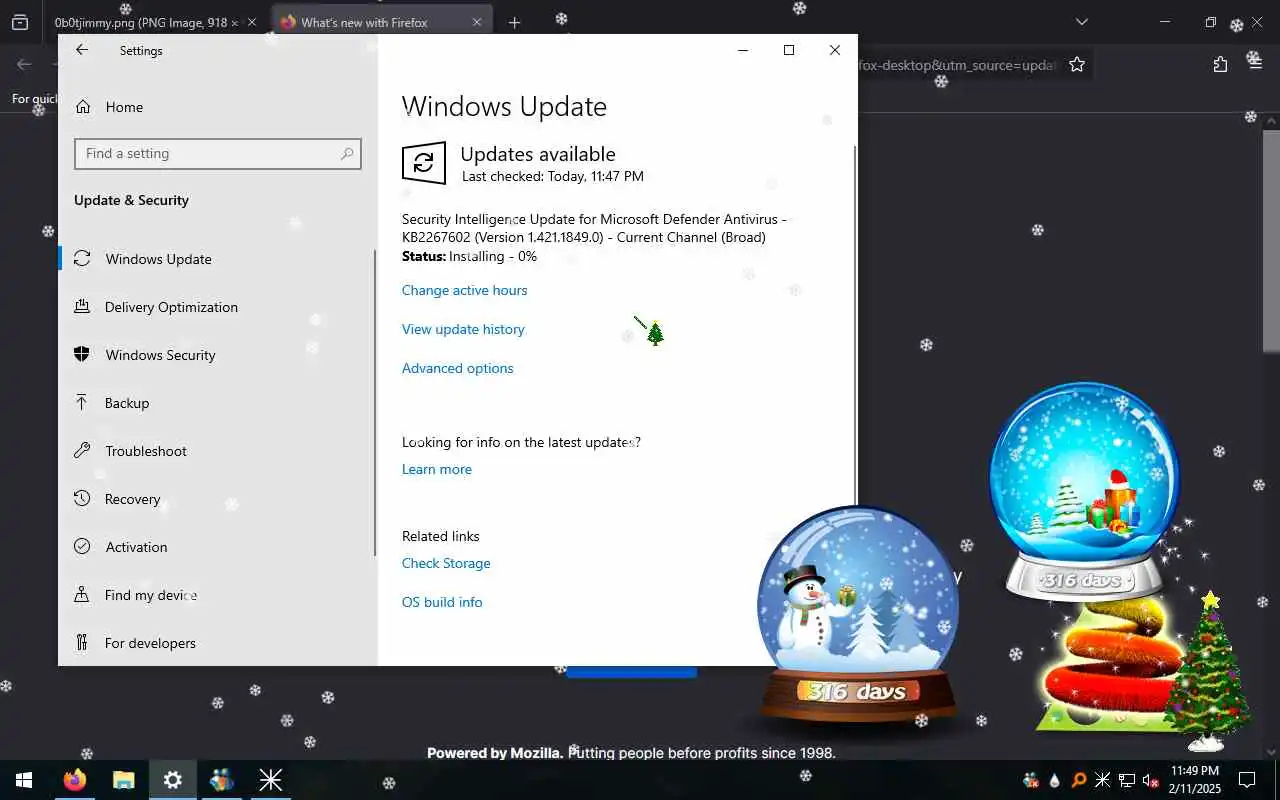
Task: Open Troubleshoot settings
Action: tap(218, 451)
